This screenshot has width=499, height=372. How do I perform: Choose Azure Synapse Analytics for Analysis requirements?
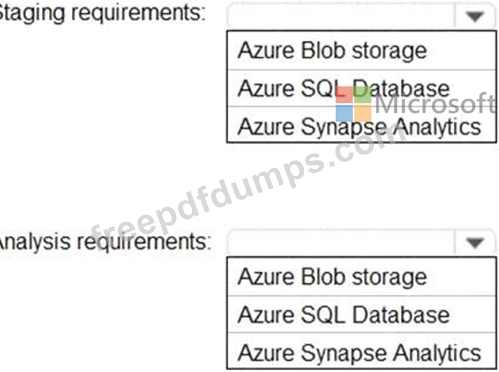pyautogui.click(x=361, y=352)
